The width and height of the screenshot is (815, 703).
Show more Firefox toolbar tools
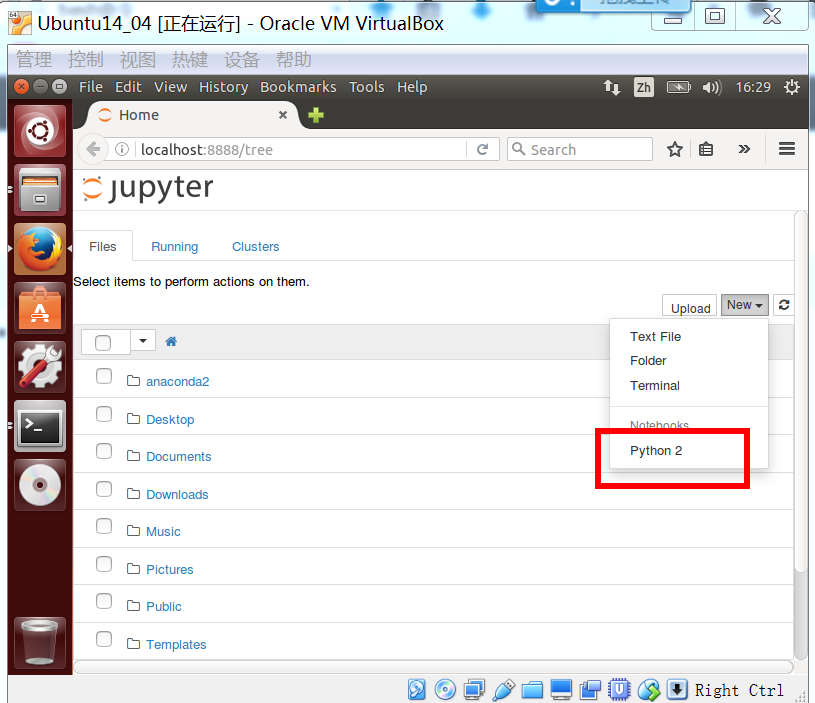click(x=744, y=150)
